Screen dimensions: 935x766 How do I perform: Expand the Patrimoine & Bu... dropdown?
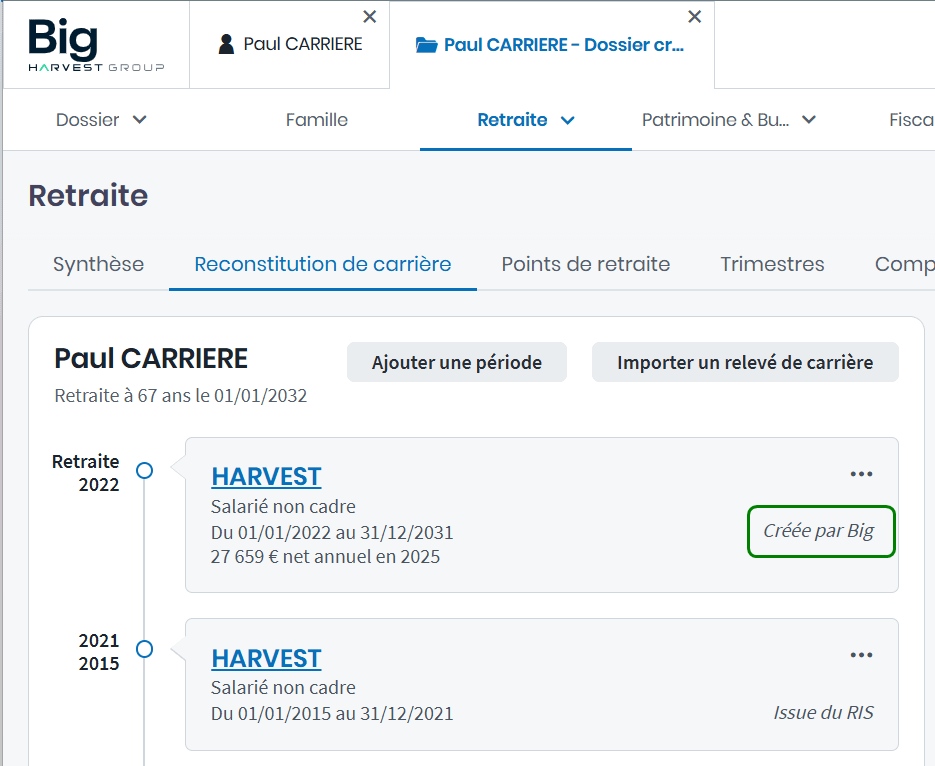(809, 120)
